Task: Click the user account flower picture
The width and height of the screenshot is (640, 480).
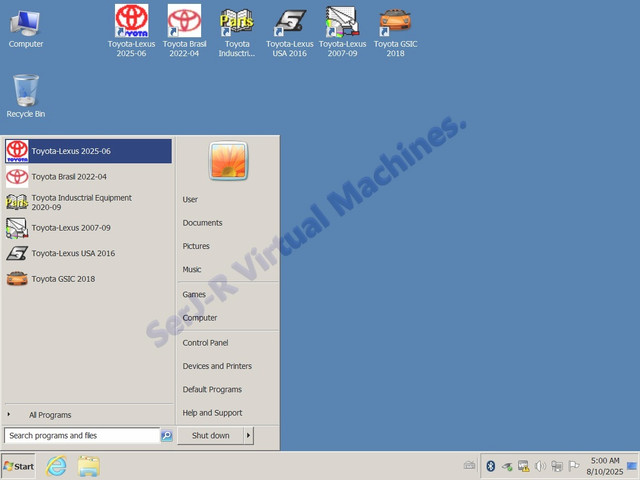Action: pyautogui.click(x=228, y=161)
